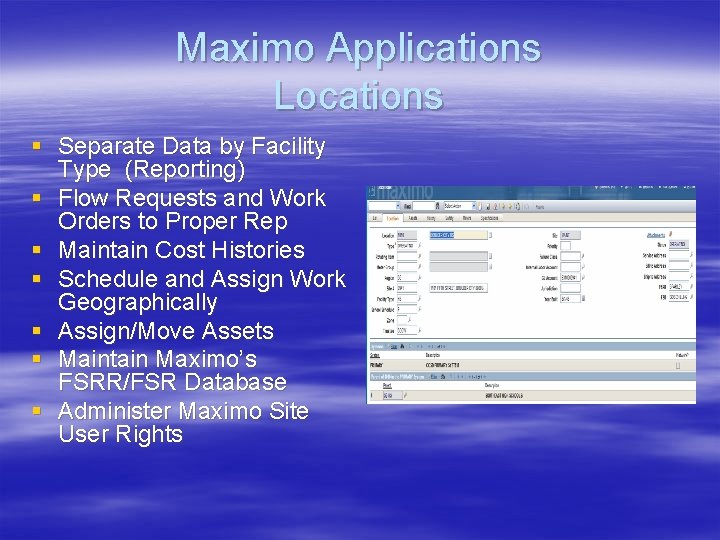Open the lookup icon beside Facility Type field

[x=420, y=298]
